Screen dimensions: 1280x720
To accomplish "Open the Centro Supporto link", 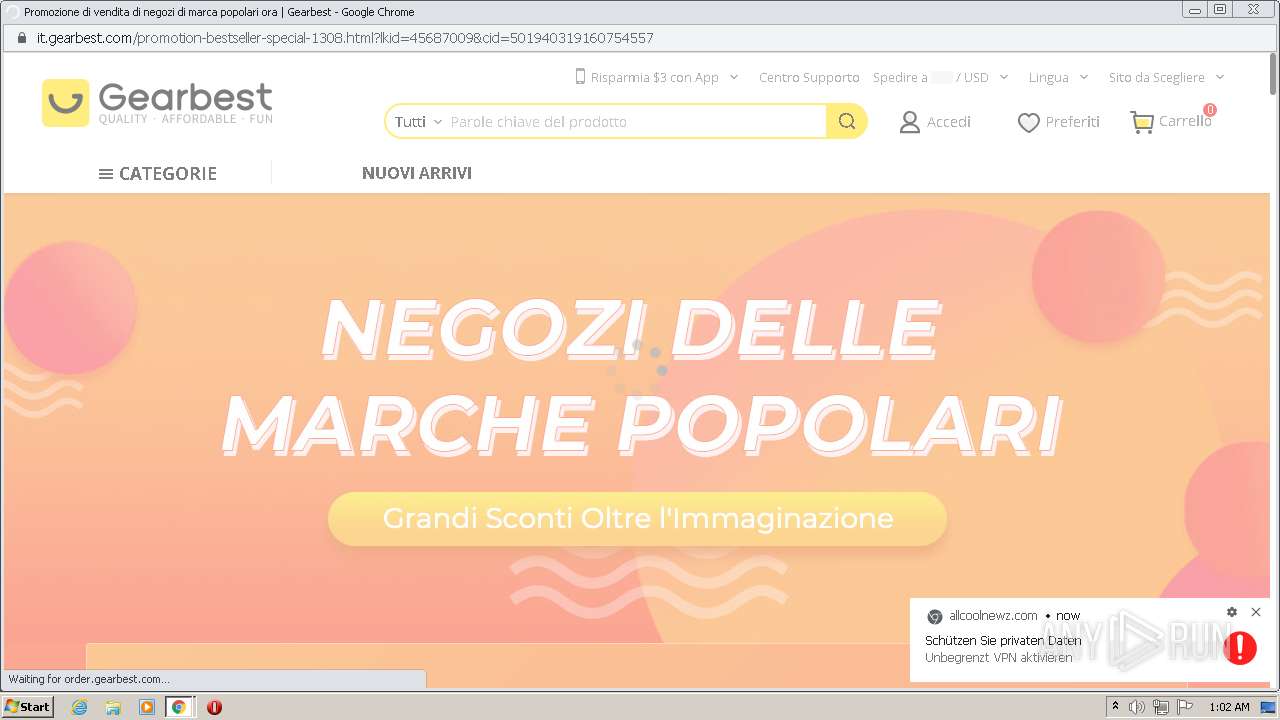I will (809, 77).
